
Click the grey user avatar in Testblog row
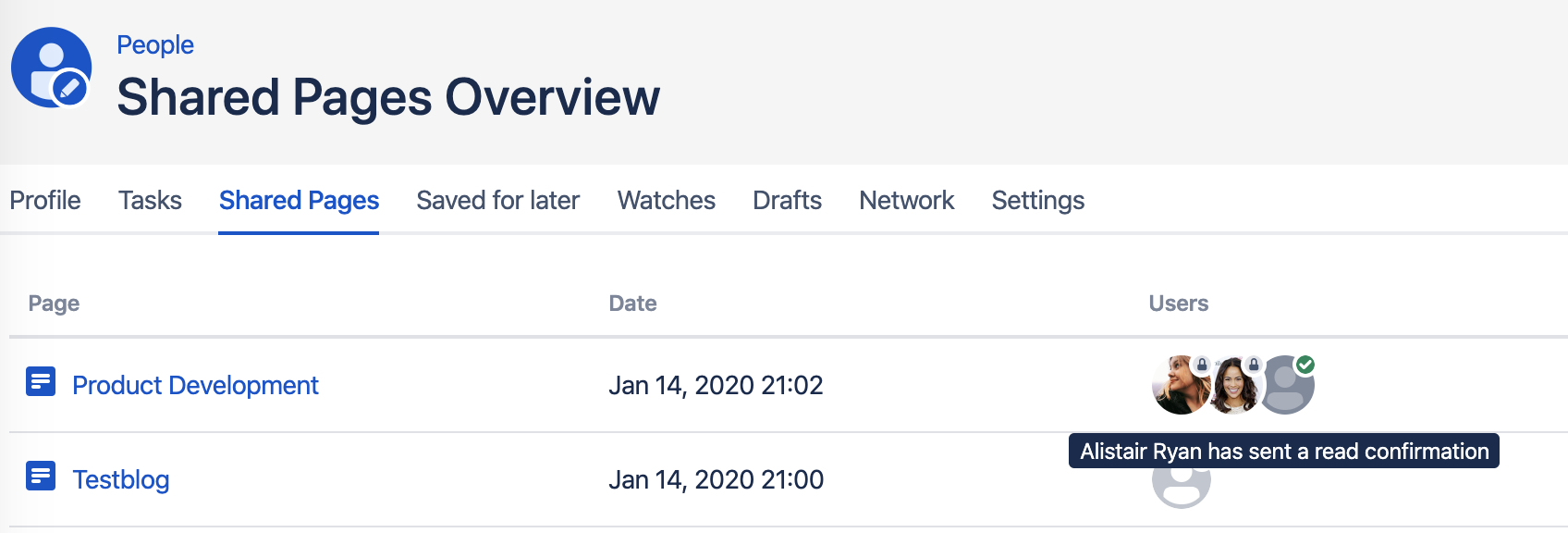(x=1182, y=485)
